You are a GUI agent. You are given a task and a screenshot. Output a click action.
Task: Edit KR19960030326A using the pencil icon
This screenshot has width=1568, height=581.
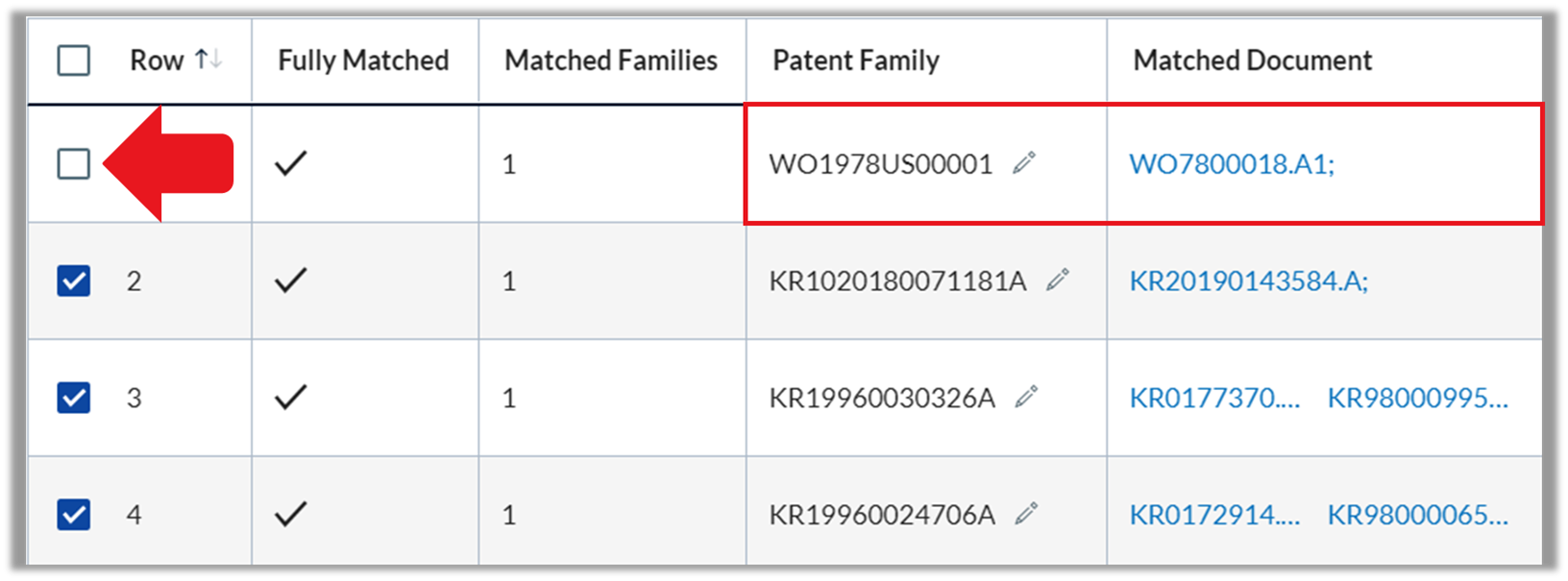1026,398
